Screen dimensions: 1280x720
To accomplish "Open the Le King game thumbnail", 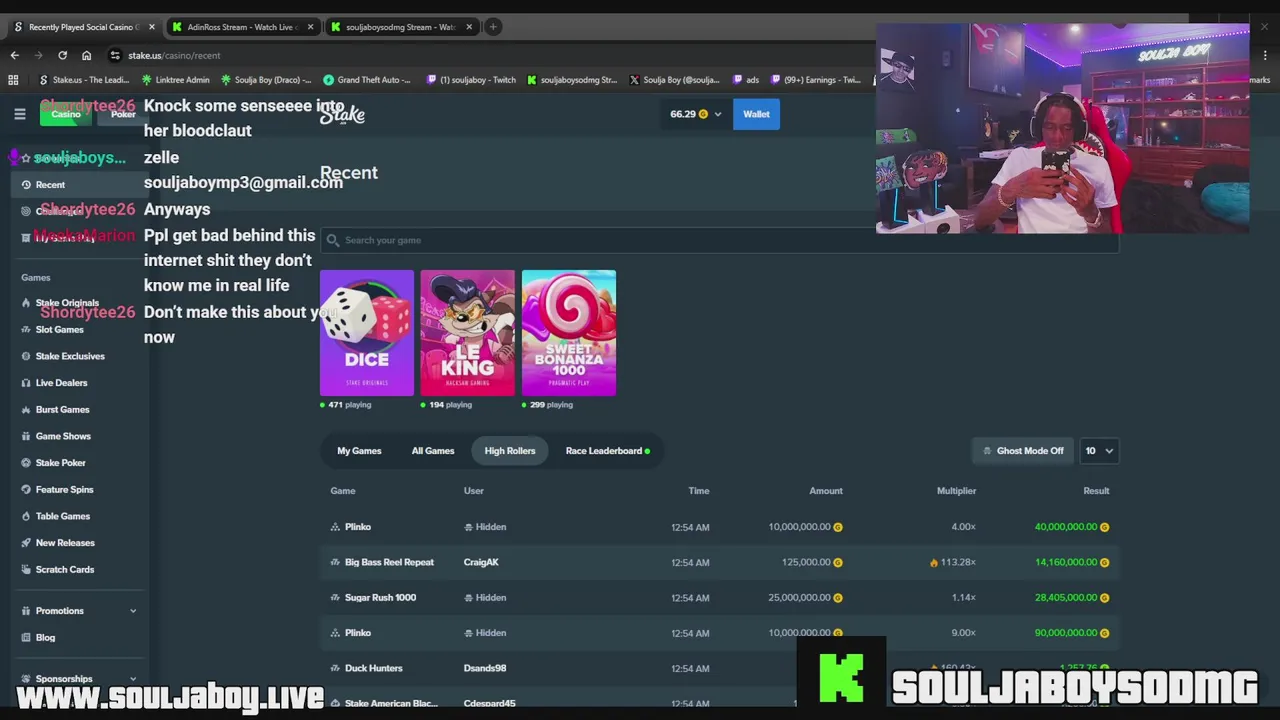I will pos(467,333).
